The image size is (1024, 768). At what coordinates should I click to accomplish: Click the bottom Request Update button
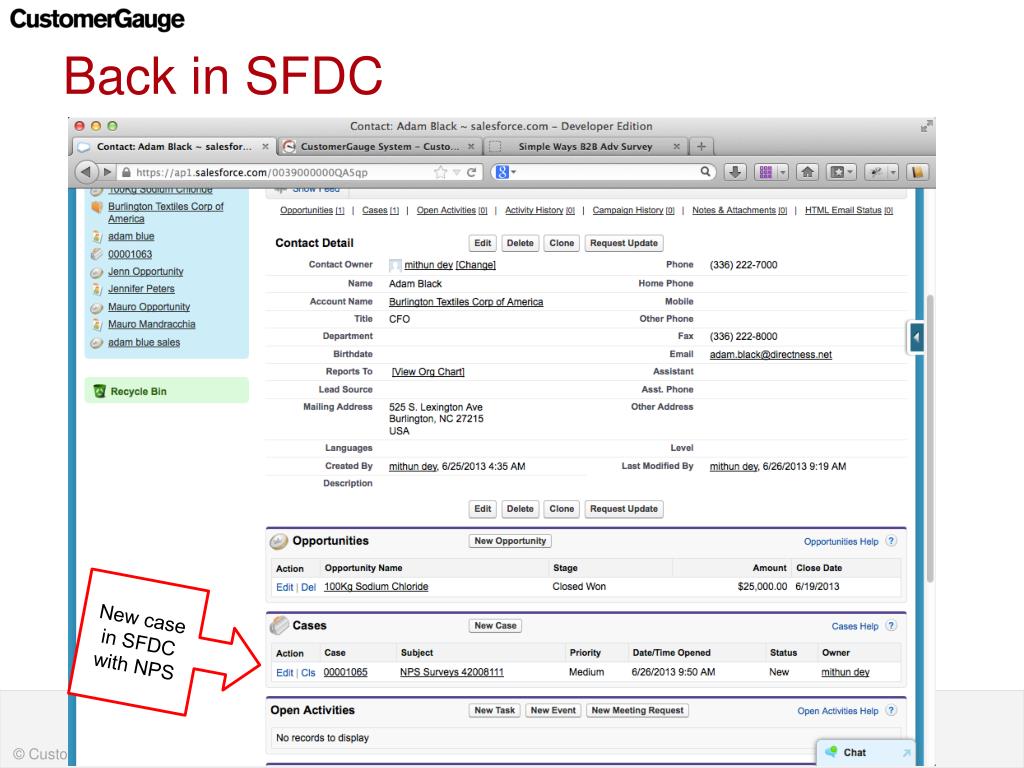624,509
